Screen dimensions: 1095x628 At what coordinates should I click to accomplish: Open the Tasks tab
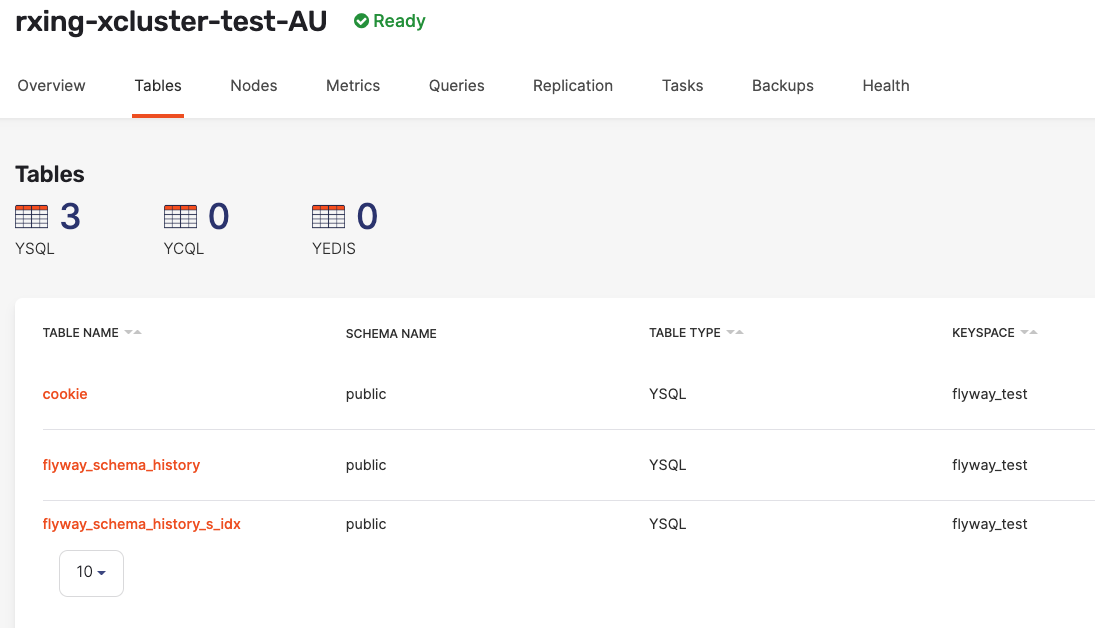click(682, 86)
